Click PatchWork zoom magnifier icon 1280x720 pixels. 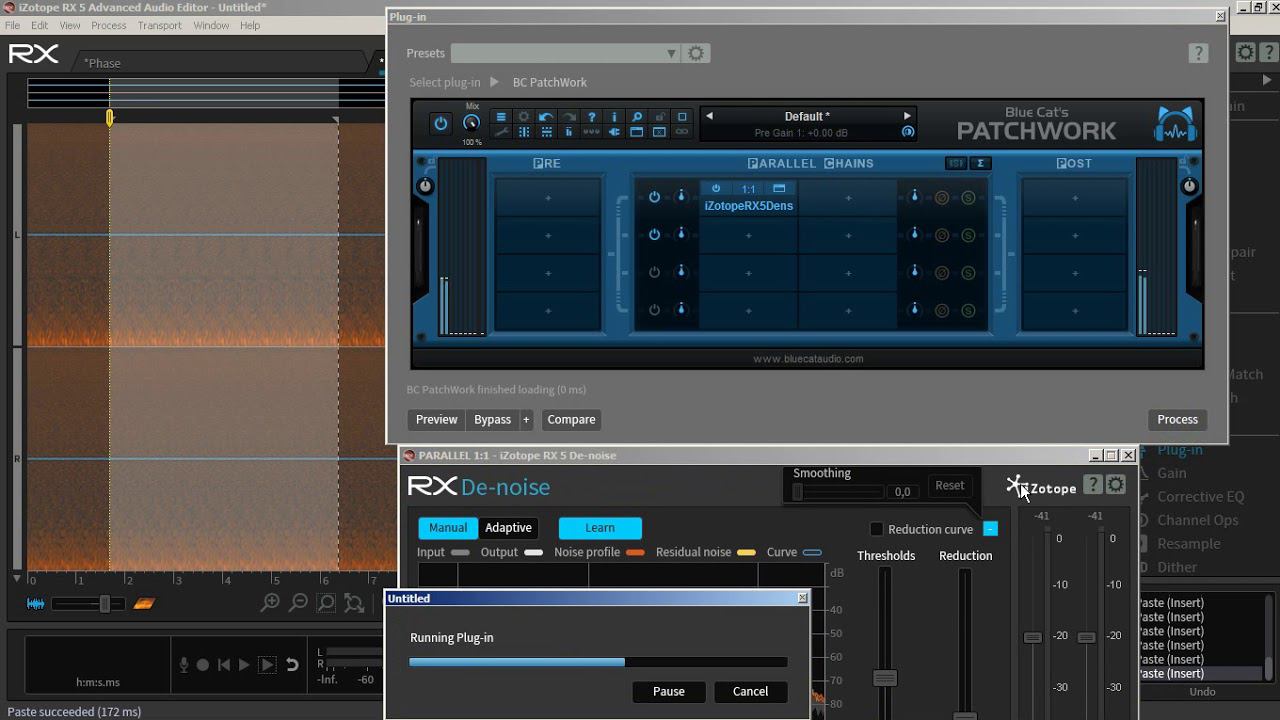click(636, 117)
